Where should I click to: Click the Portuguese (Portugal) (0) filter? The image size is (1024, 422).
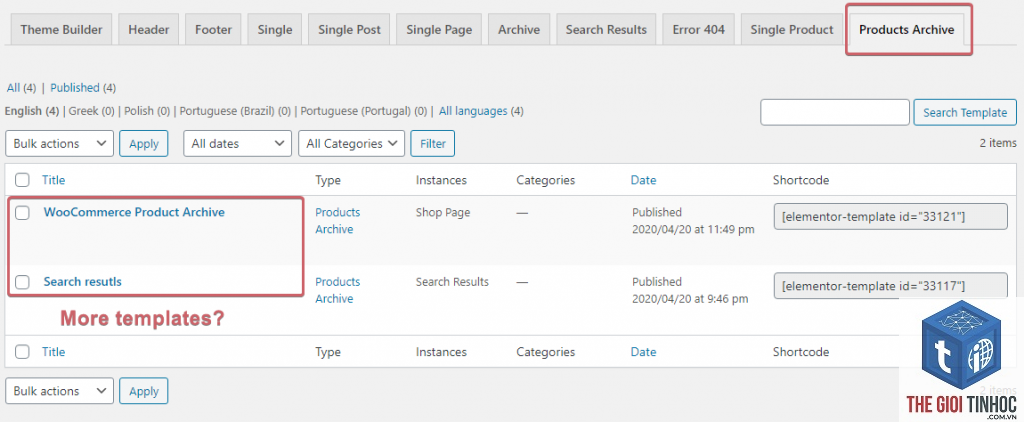coord(364,111)
